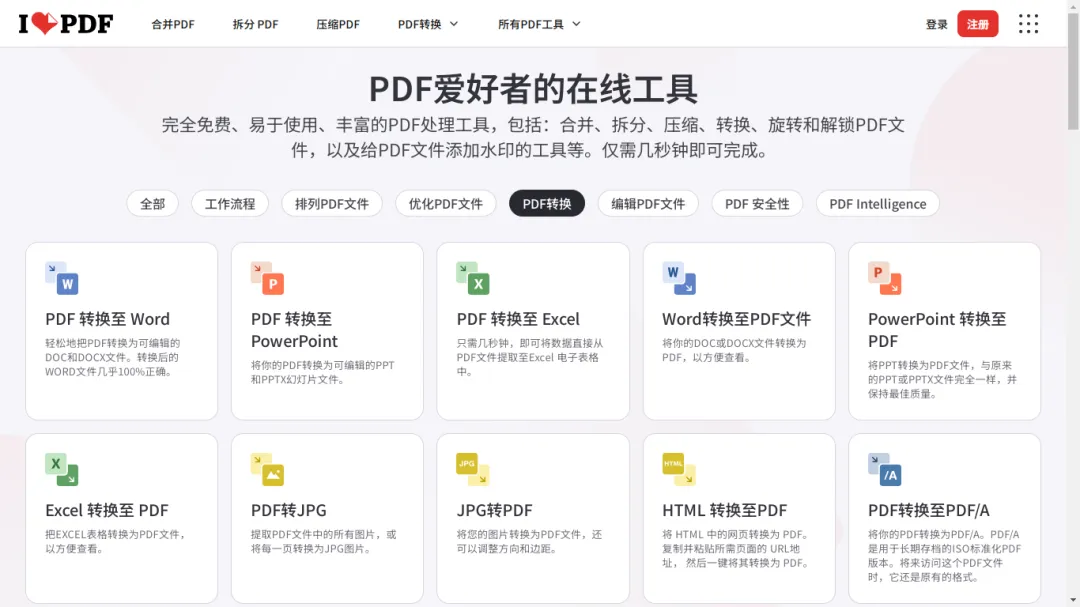Screen dimensions: 1080x607
Task: Click description text 将PPT转换为PDF文件，与原来
Action: pos(939,365)
